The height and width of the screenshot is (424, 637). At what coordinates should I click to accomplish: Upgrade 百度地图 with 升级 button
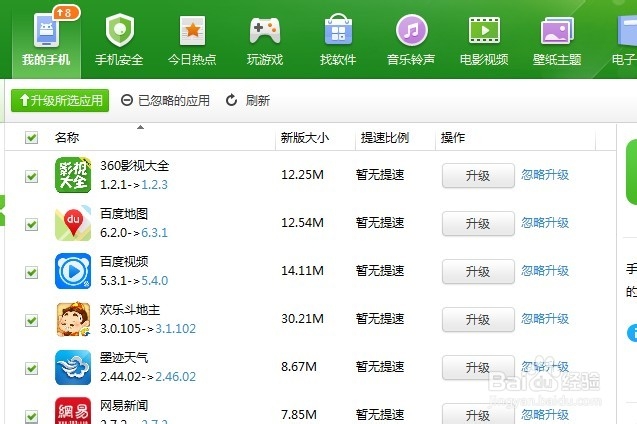click(x=478, y=223)
